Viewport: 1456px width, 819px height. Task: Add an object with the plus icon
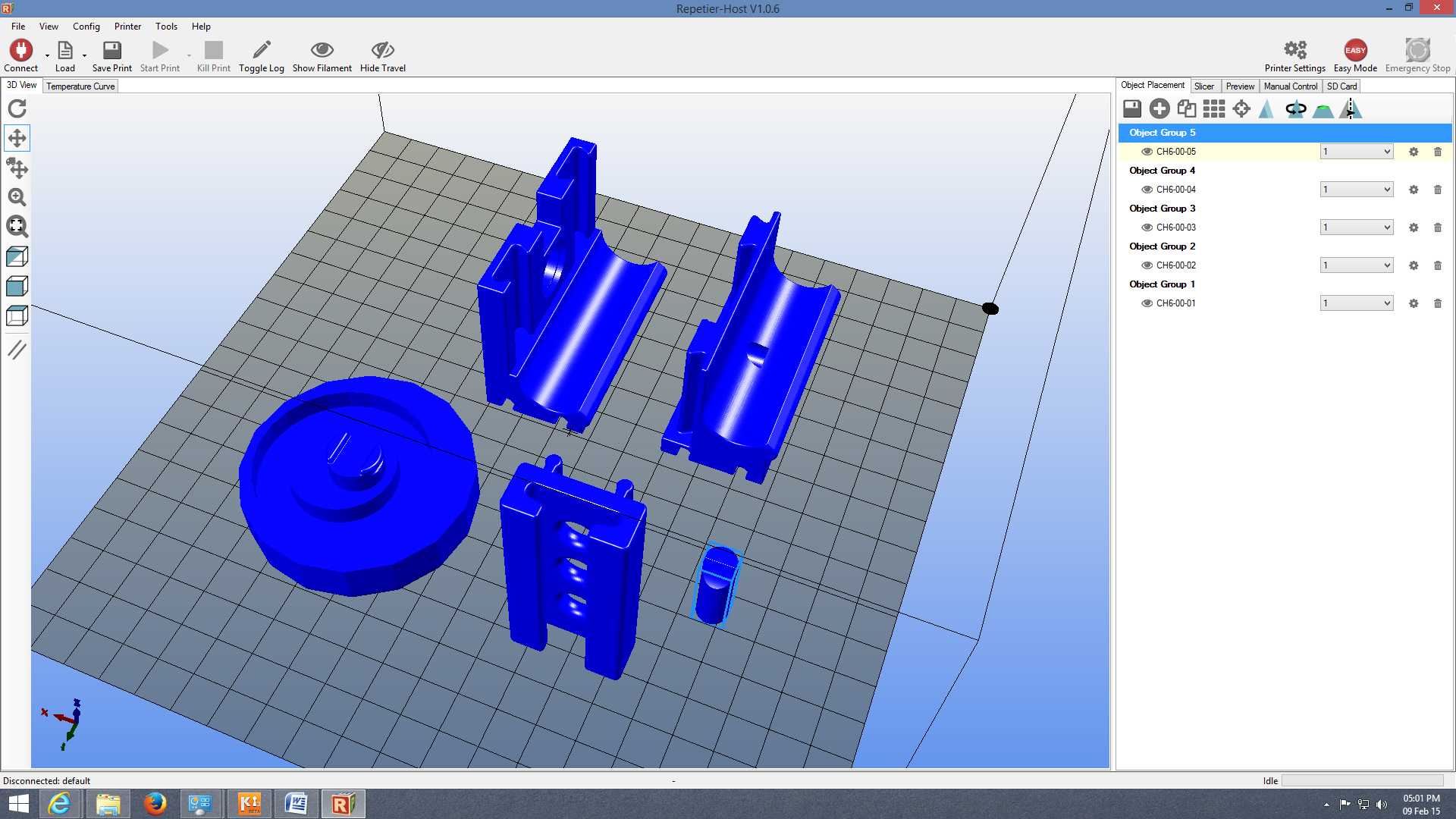[1159, 109]
